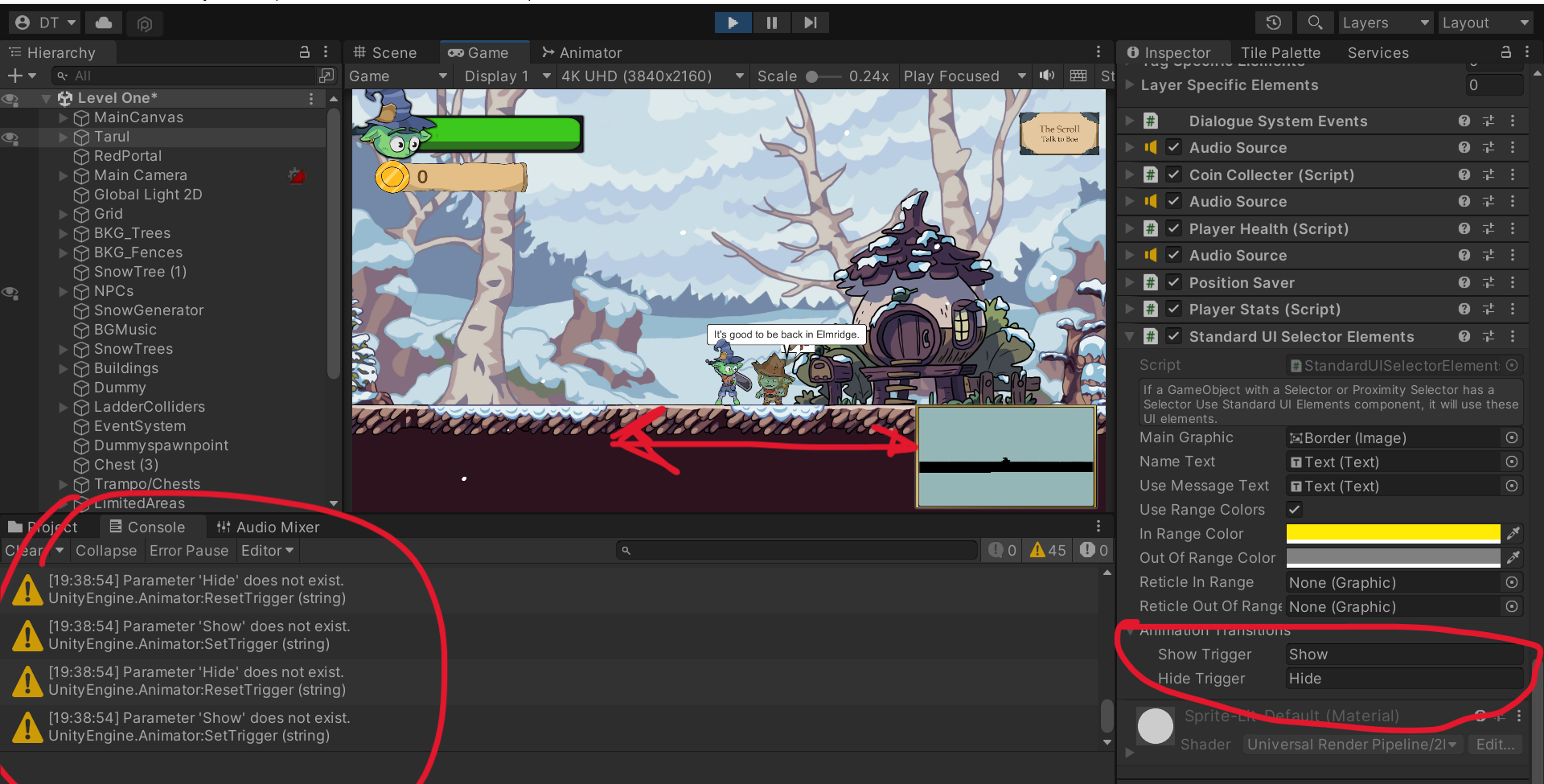
Task: Open Player Health component kebab menu
Action: pos(1513,228)
